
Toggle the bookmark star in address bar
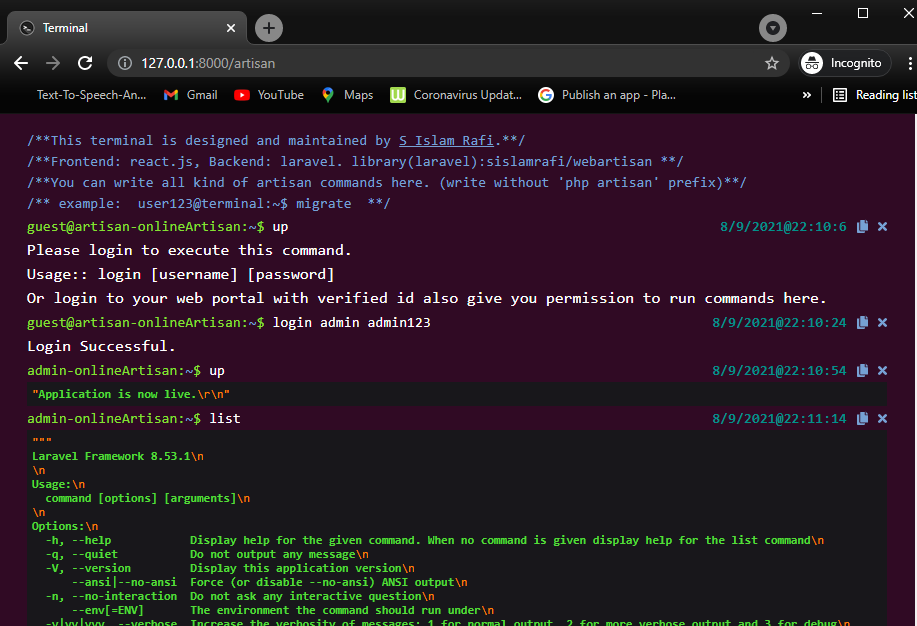coord(771,62)
